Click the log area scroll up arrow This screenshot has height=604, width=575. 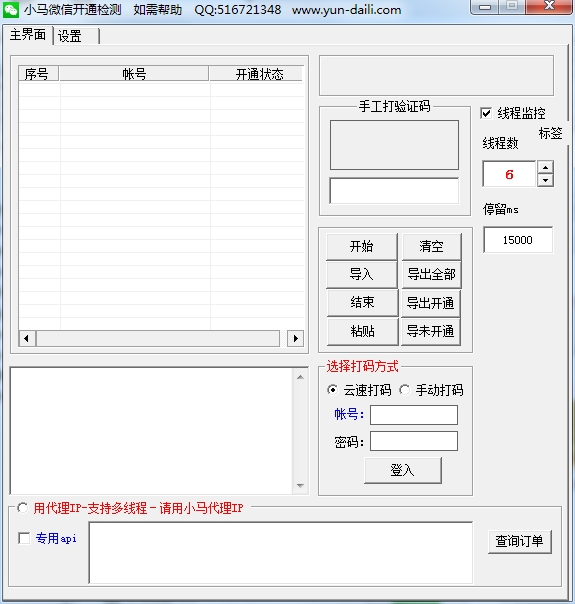tap(301, 377)
